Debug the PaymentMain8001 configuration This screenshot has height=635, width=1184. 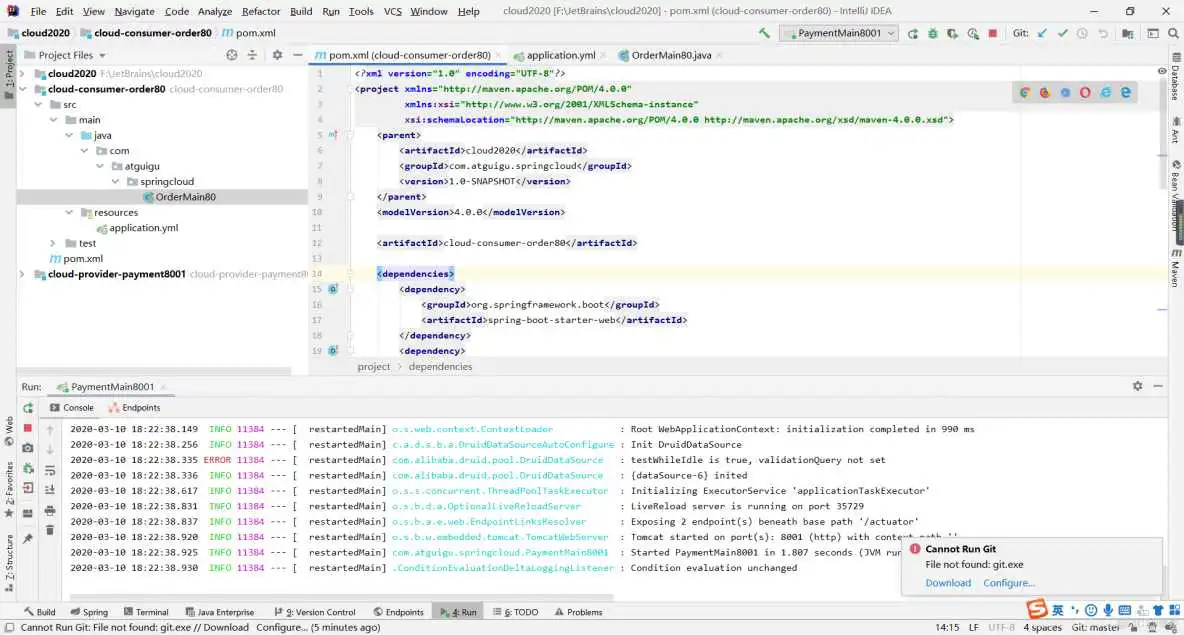coord(932,33)
